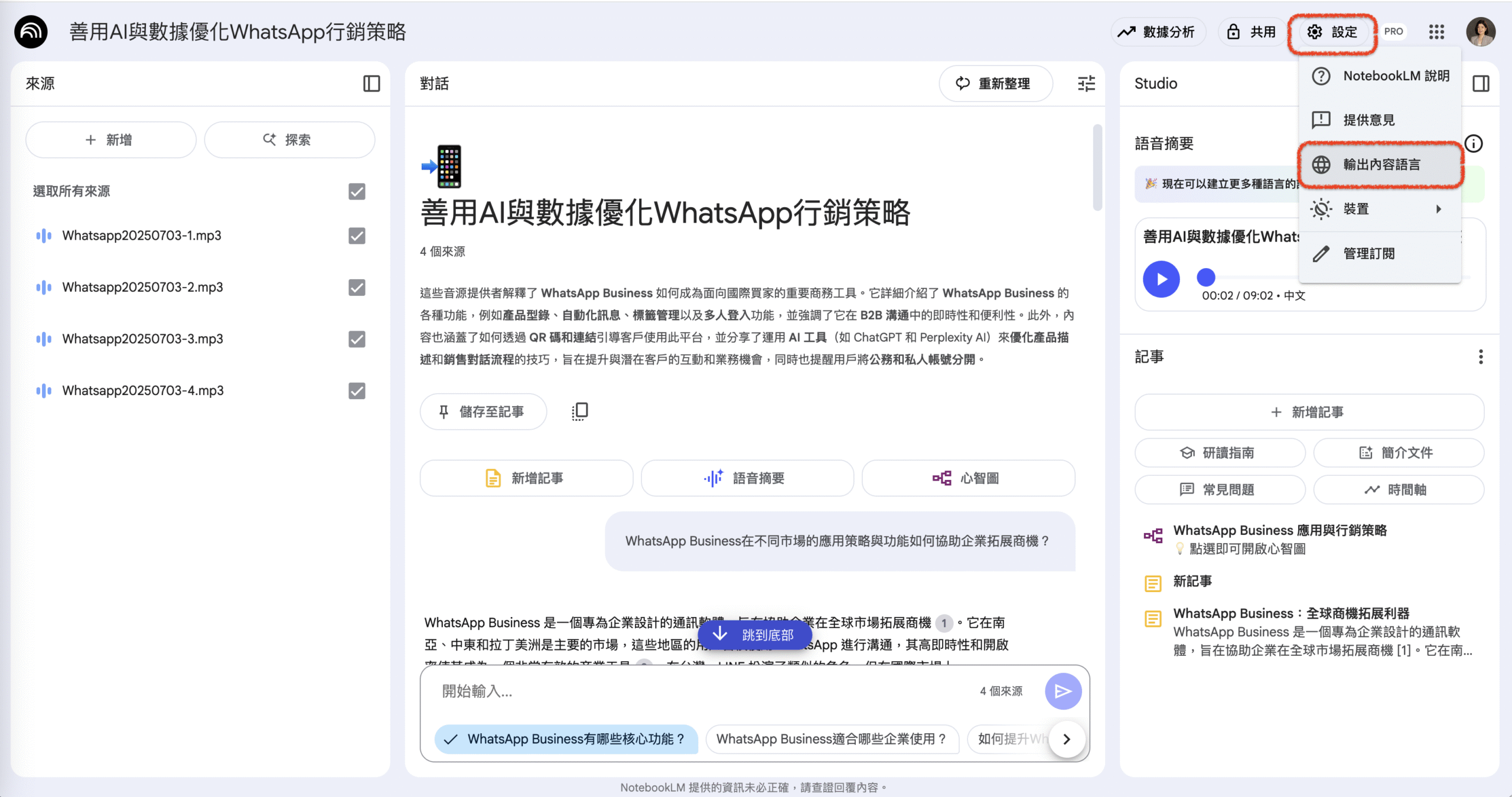Select 提供意見 feedback menu item

pos(1380,120)
